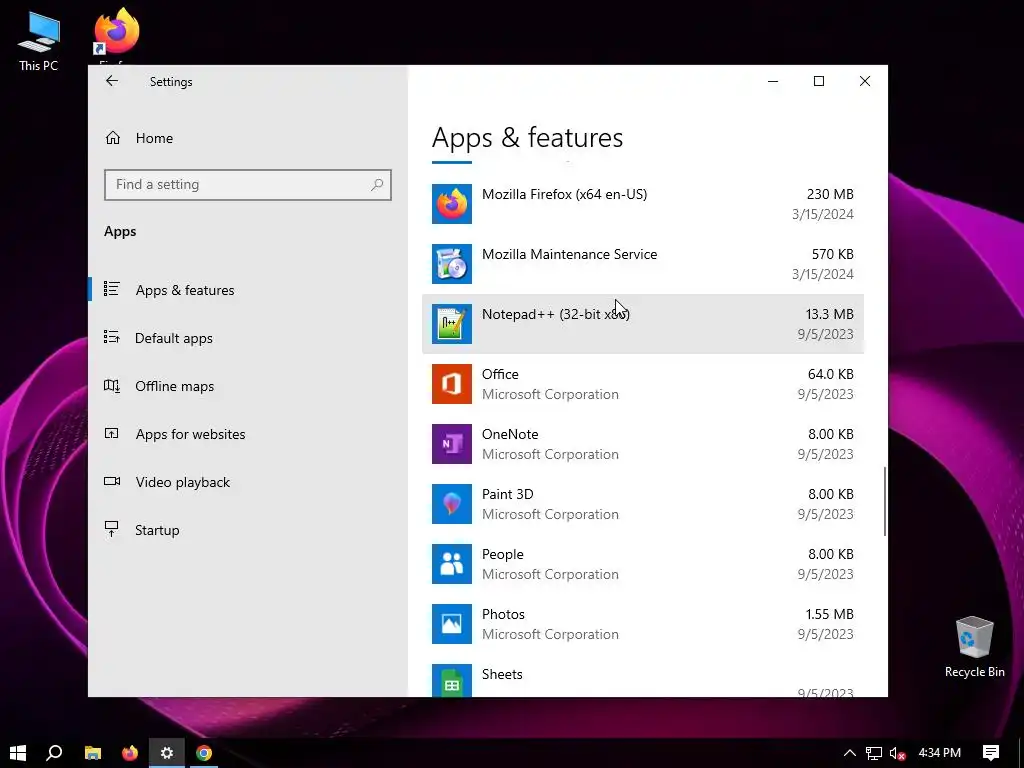Select the People app entry

tap(643, 564)
